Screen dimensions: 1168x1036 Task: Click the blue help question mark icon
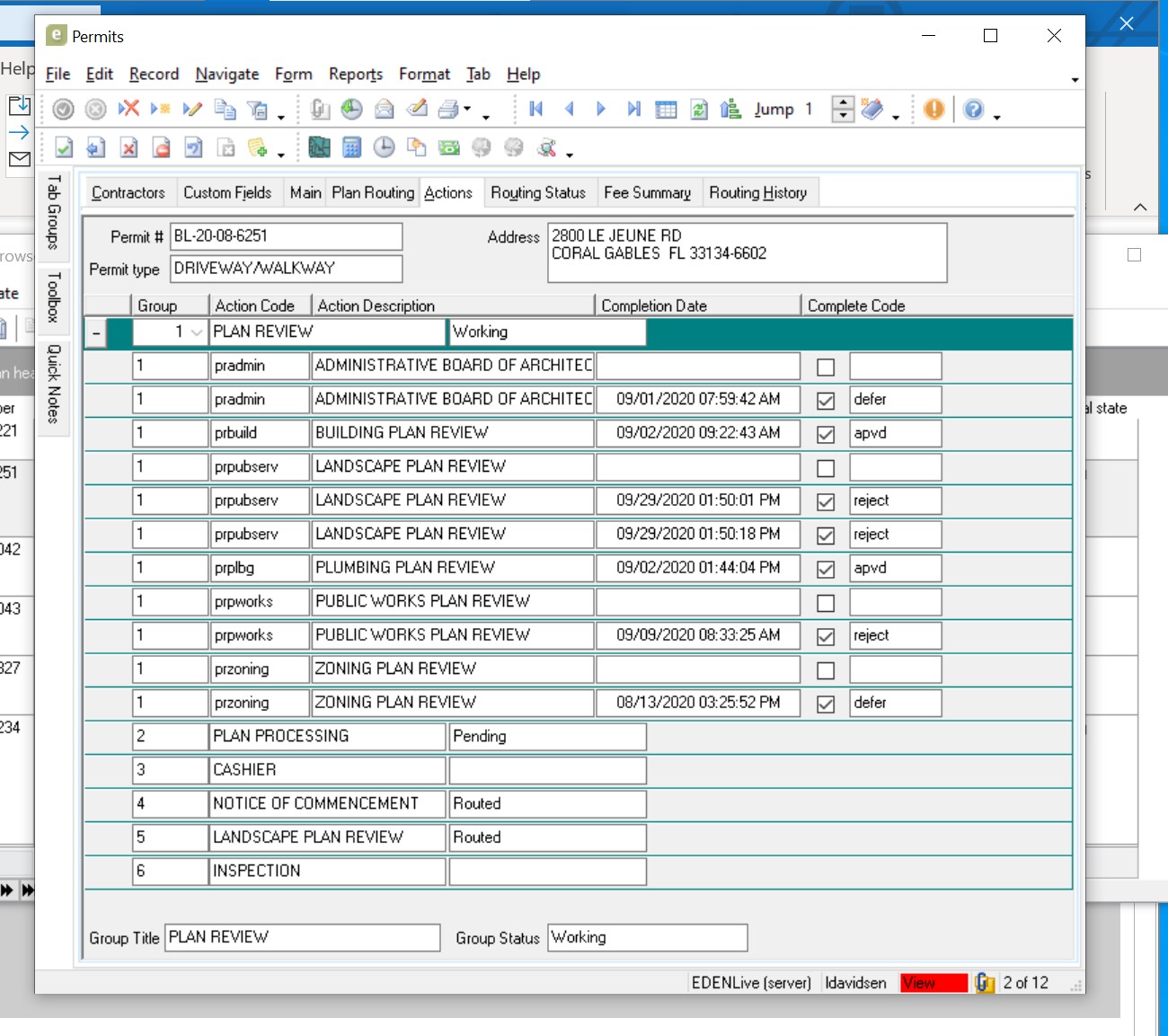(x=973, y=110)
